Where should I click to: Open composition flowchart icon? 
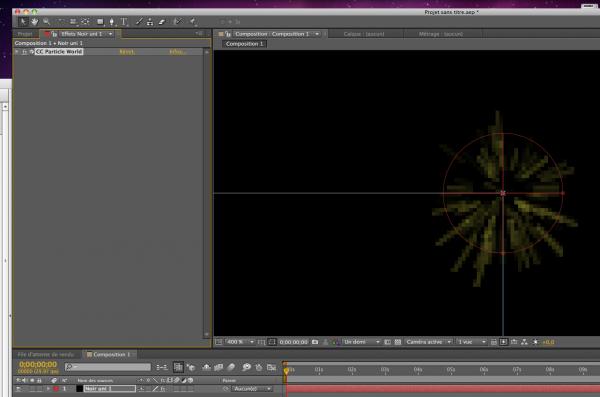pyautogui.click(x=524, y=342)
